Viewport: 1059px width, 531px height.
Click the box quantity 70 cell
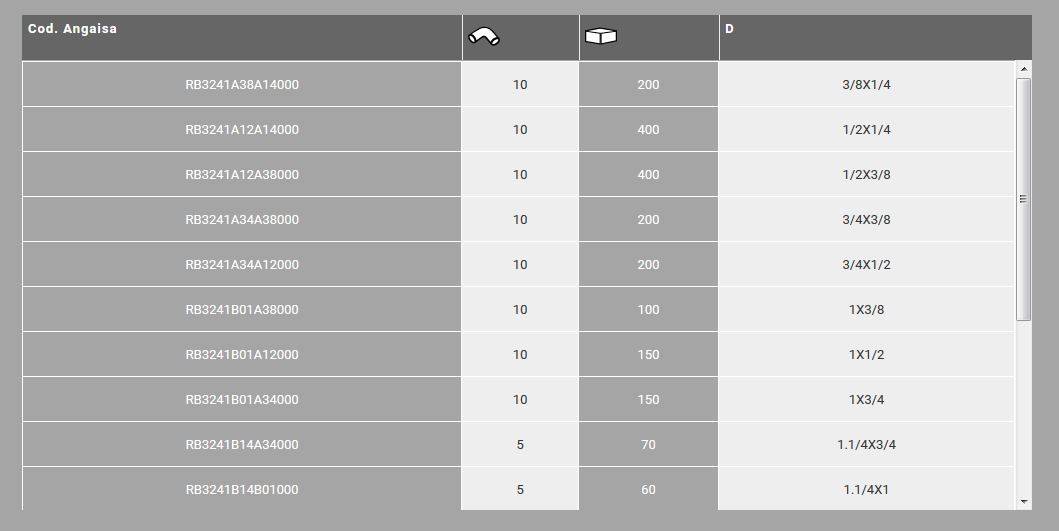pyautogui.click(x=648, y=445)
